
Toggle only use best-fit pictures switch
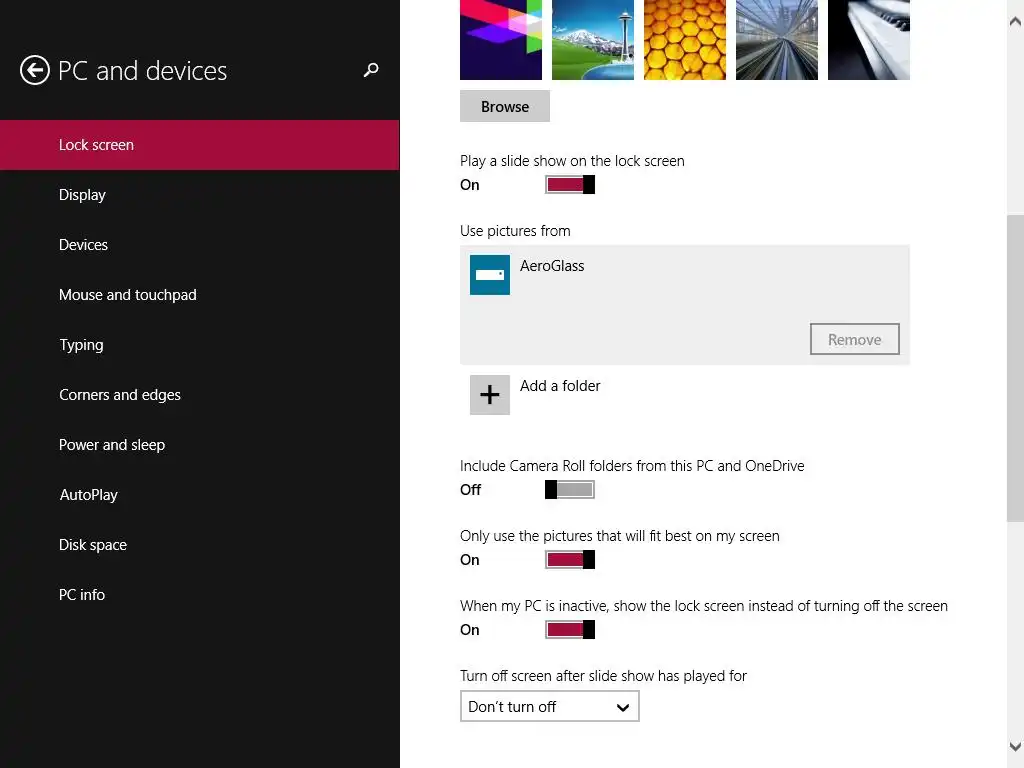570,559
